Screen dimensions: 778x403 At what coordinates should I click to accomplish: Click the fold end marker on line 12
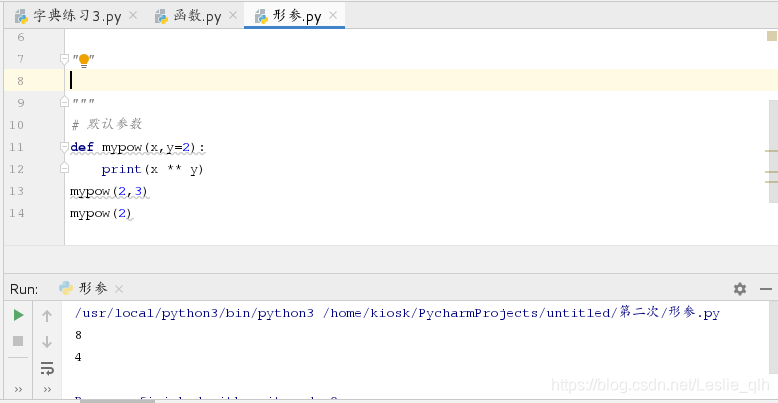point(65,169)
